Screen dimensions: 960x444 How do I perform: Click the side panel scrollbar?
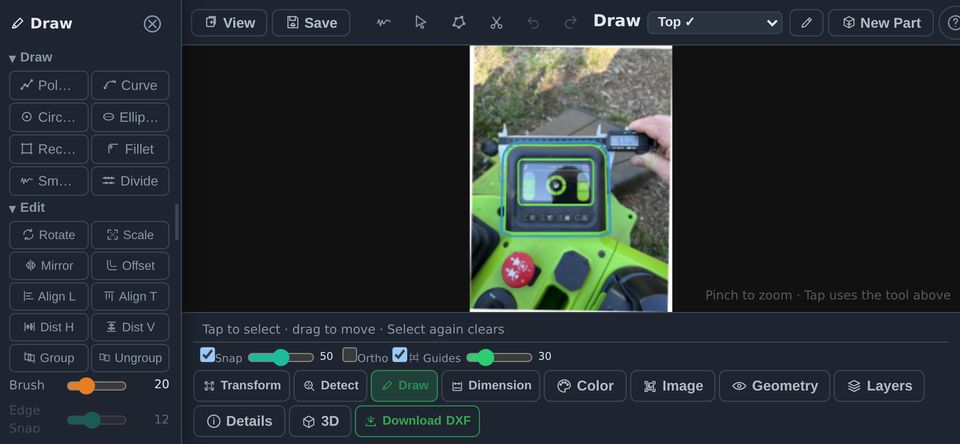177,222
